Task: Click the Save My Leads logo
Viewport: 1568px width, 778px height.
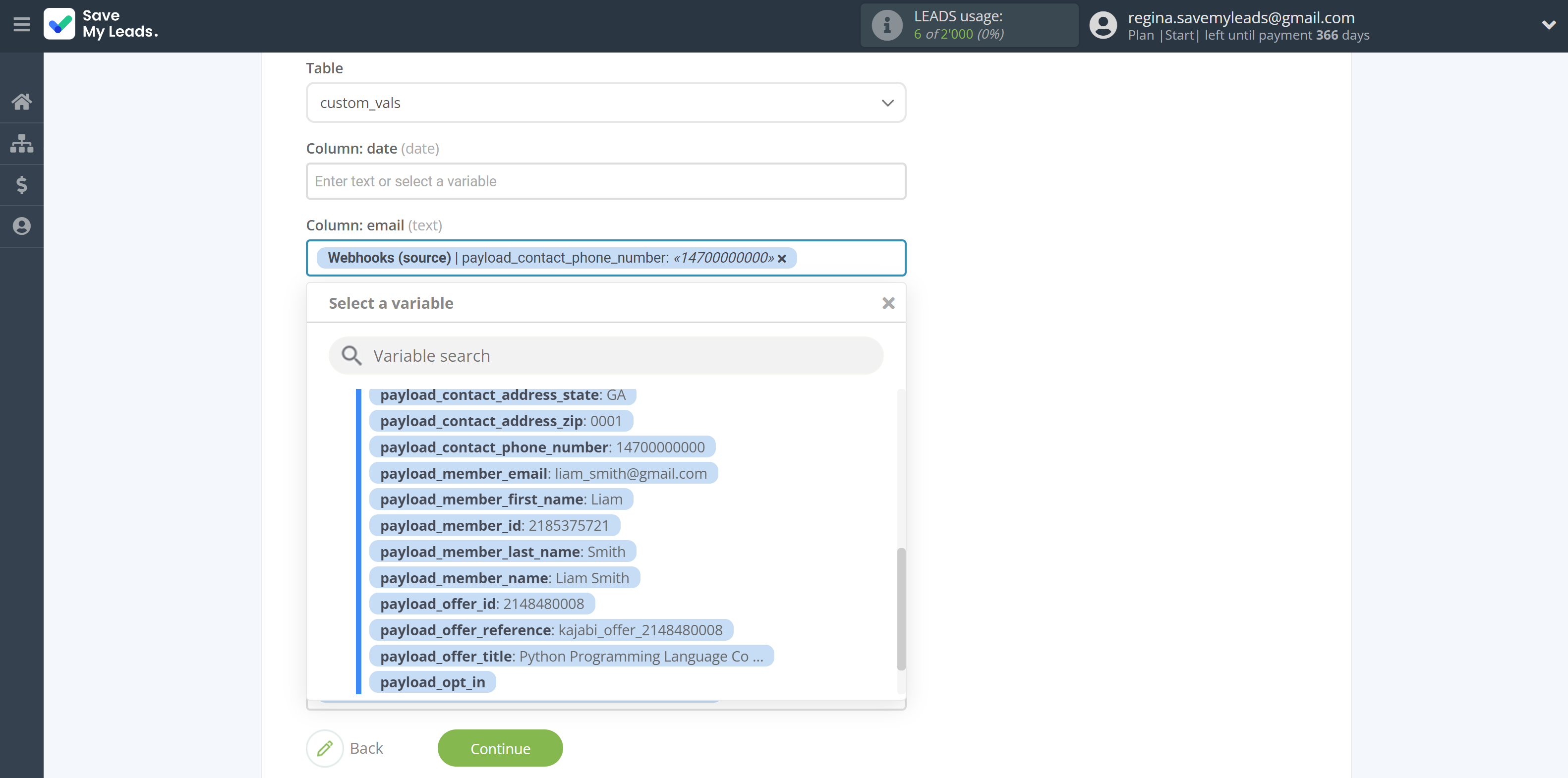Action: [101, 24]
